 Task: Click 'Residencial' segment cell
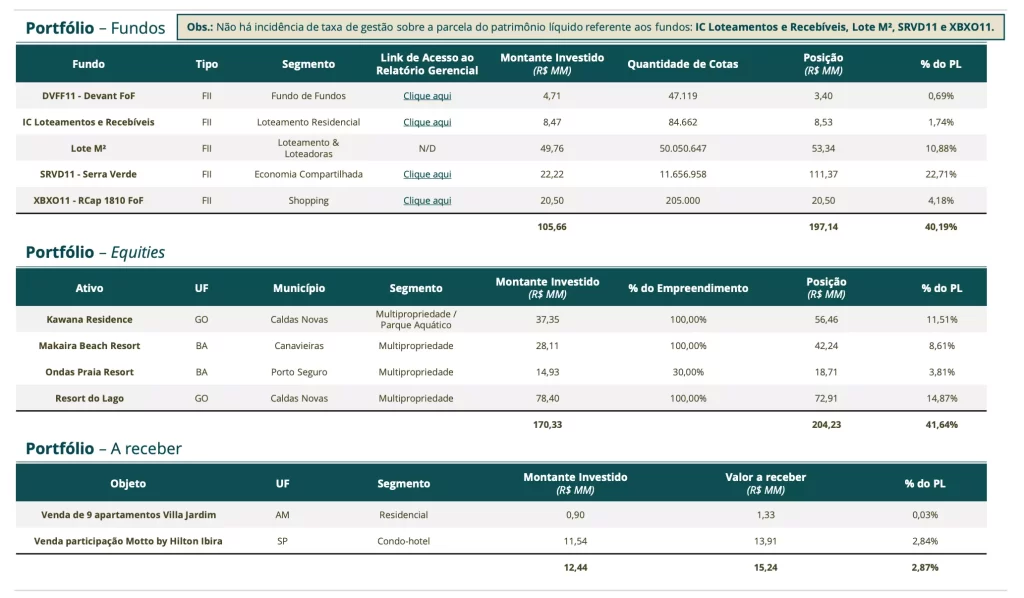tap(404, 515)
